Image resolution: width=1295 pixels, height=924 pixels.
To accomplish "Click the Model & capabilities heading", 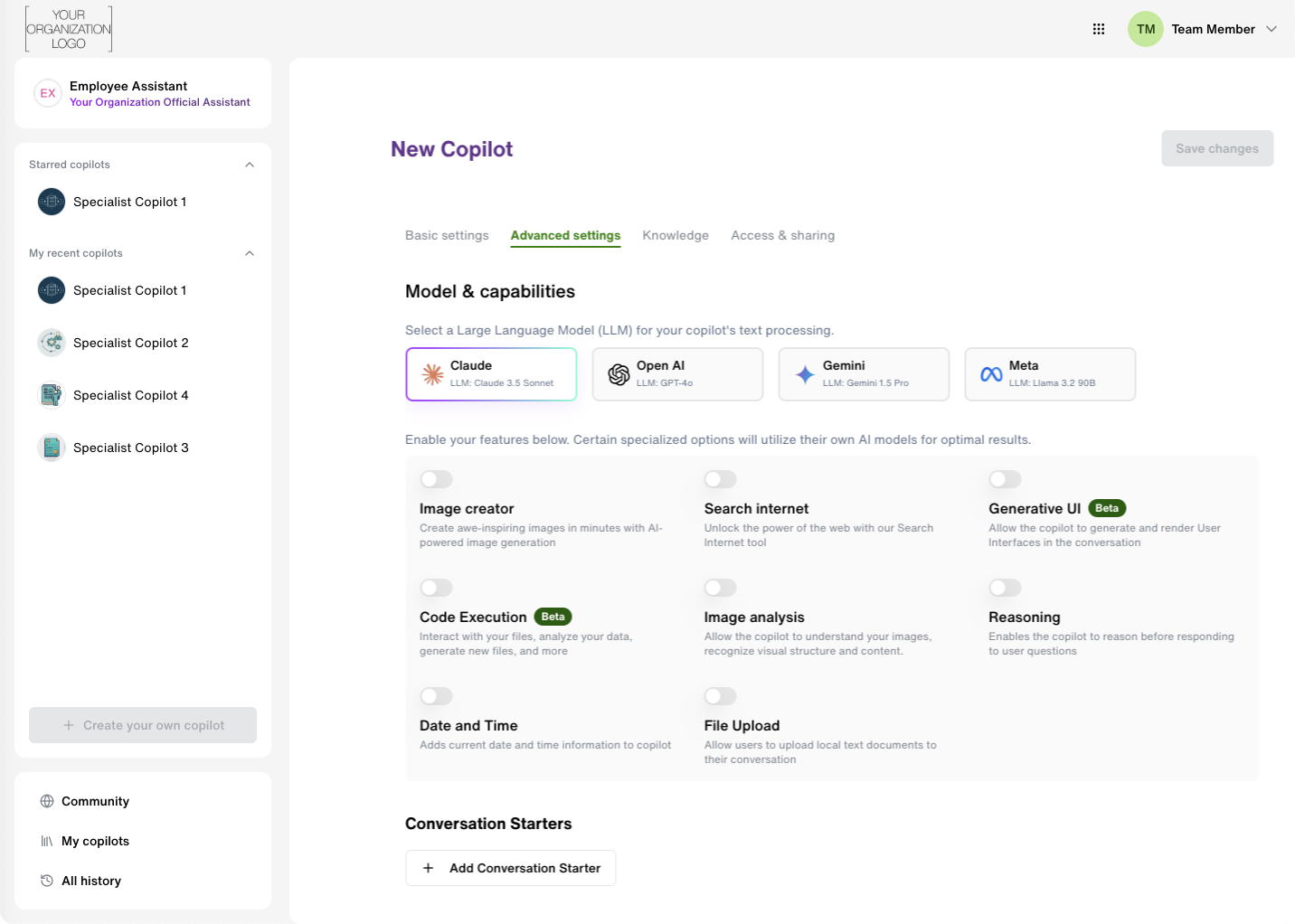I will coord(490,291).
